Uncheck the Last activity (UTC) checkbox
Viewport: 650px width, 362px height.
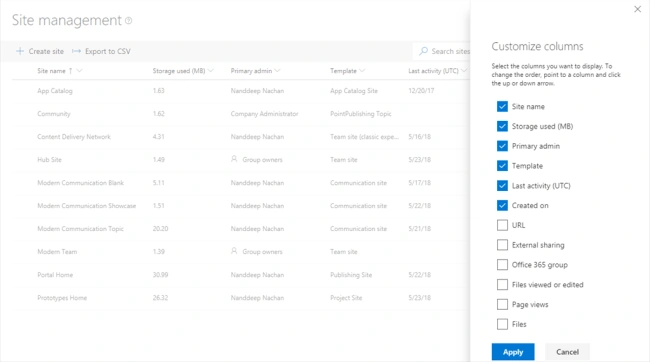point(502,185)
